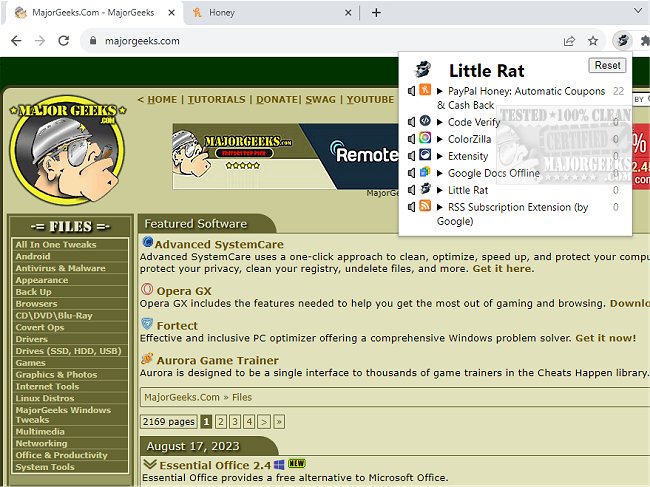Mute Google Docs Offline speaker icon

point(411,173)
